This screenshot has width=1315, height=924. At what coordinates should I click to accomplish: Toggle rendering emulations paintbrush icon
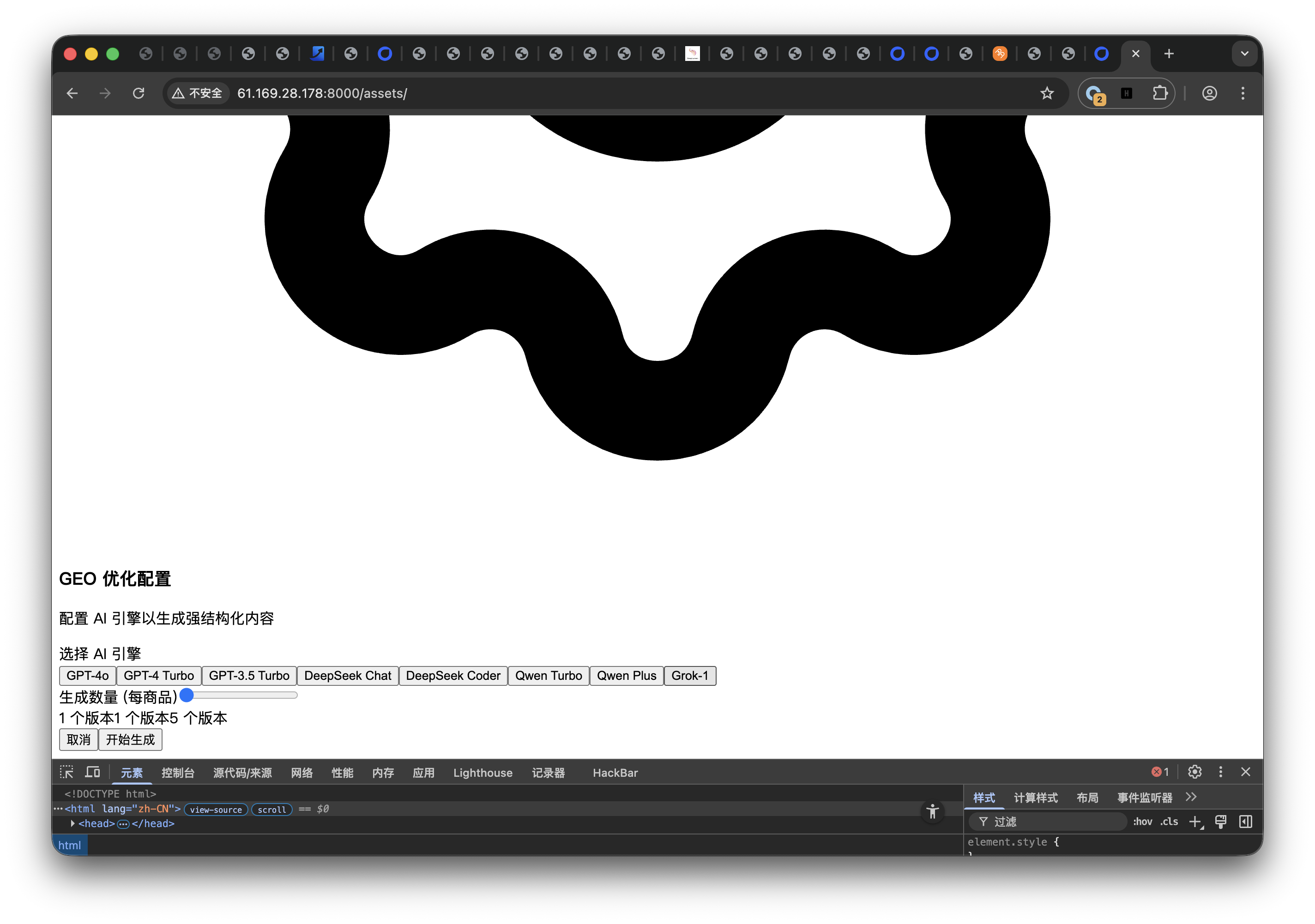[x=1220, y=822]
